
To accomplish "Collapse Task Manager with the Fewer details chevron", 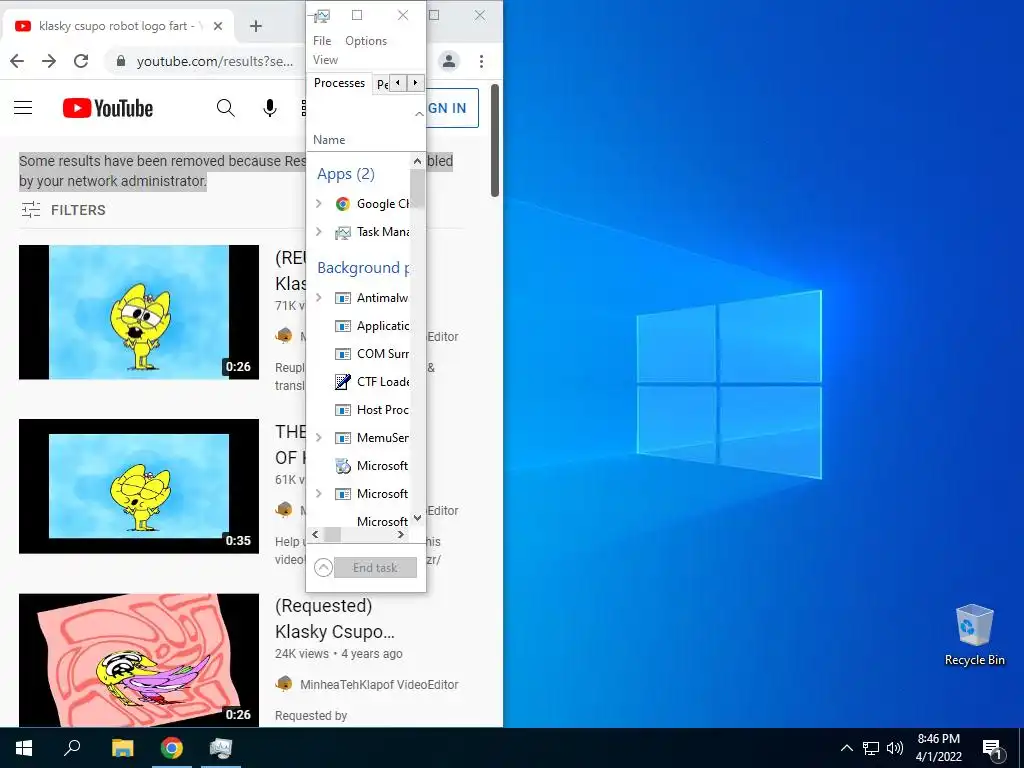I will [323, 568].
